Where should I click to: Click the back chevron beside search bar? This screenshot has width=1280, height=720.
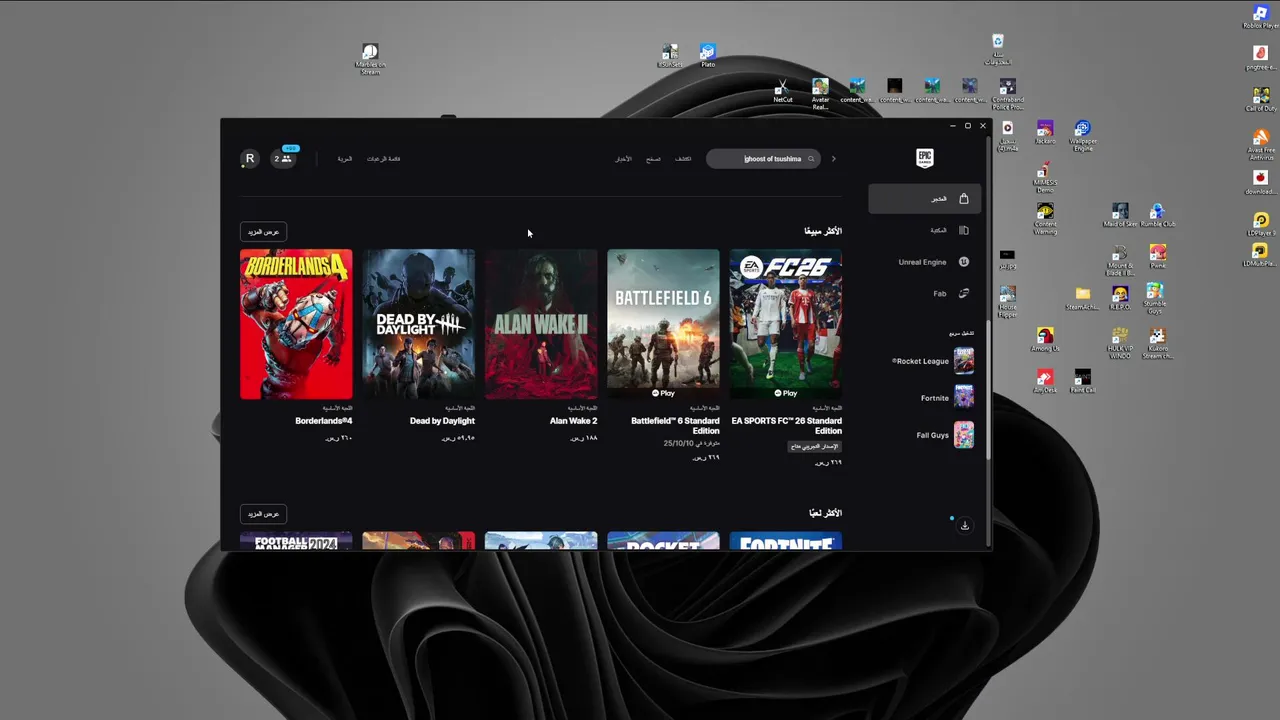(834, 159)
